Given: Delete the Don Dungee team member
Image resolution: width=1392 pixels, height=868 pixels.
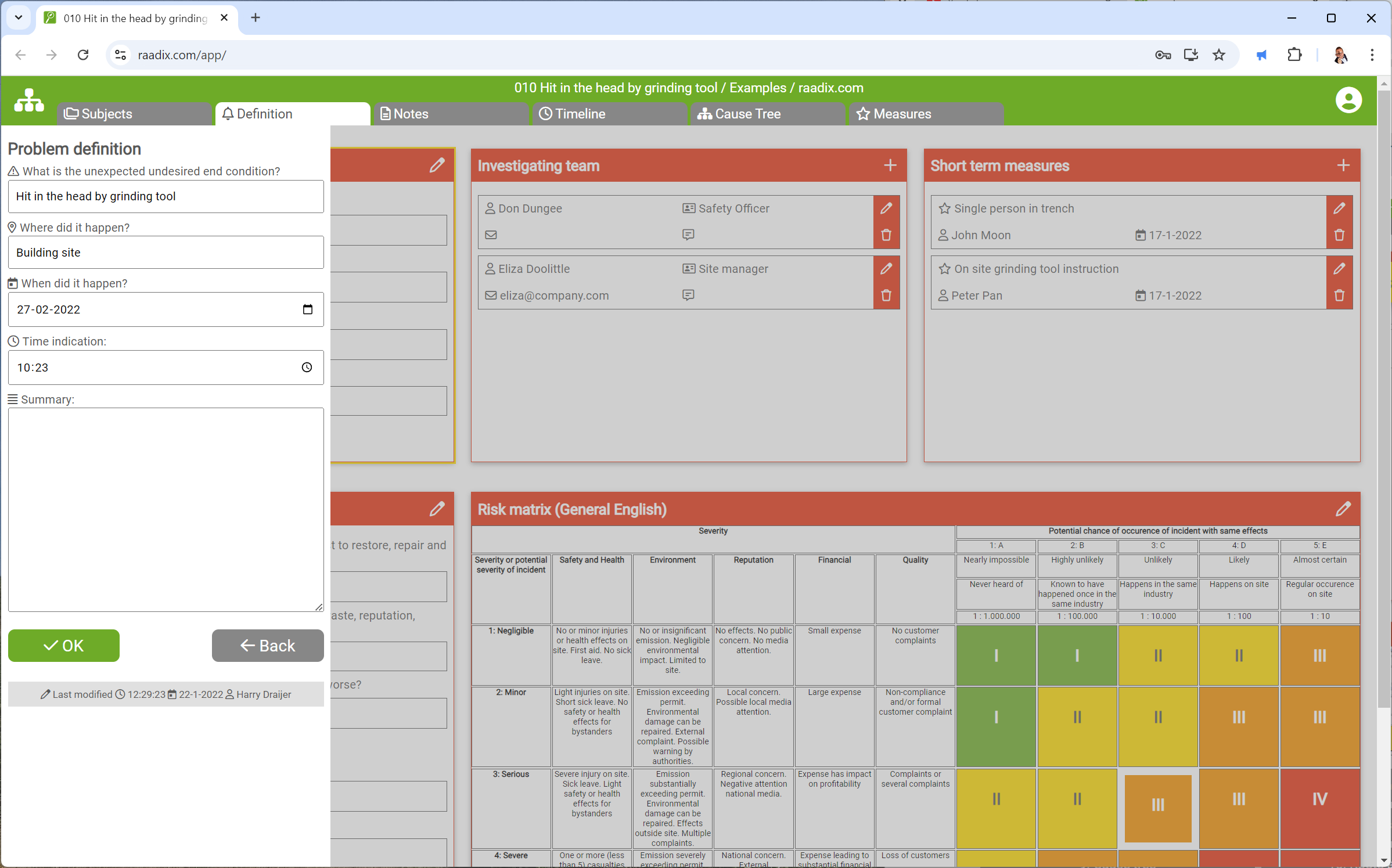Looking at the screenshot, I should [886, 235].
